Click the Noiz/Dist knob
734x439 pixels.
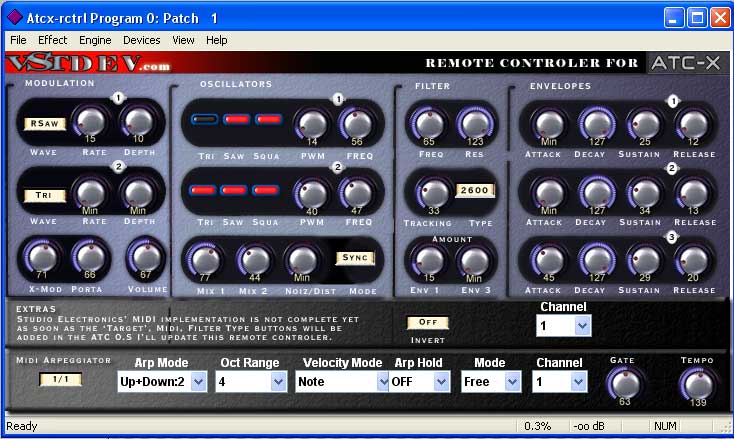(302, 260)
